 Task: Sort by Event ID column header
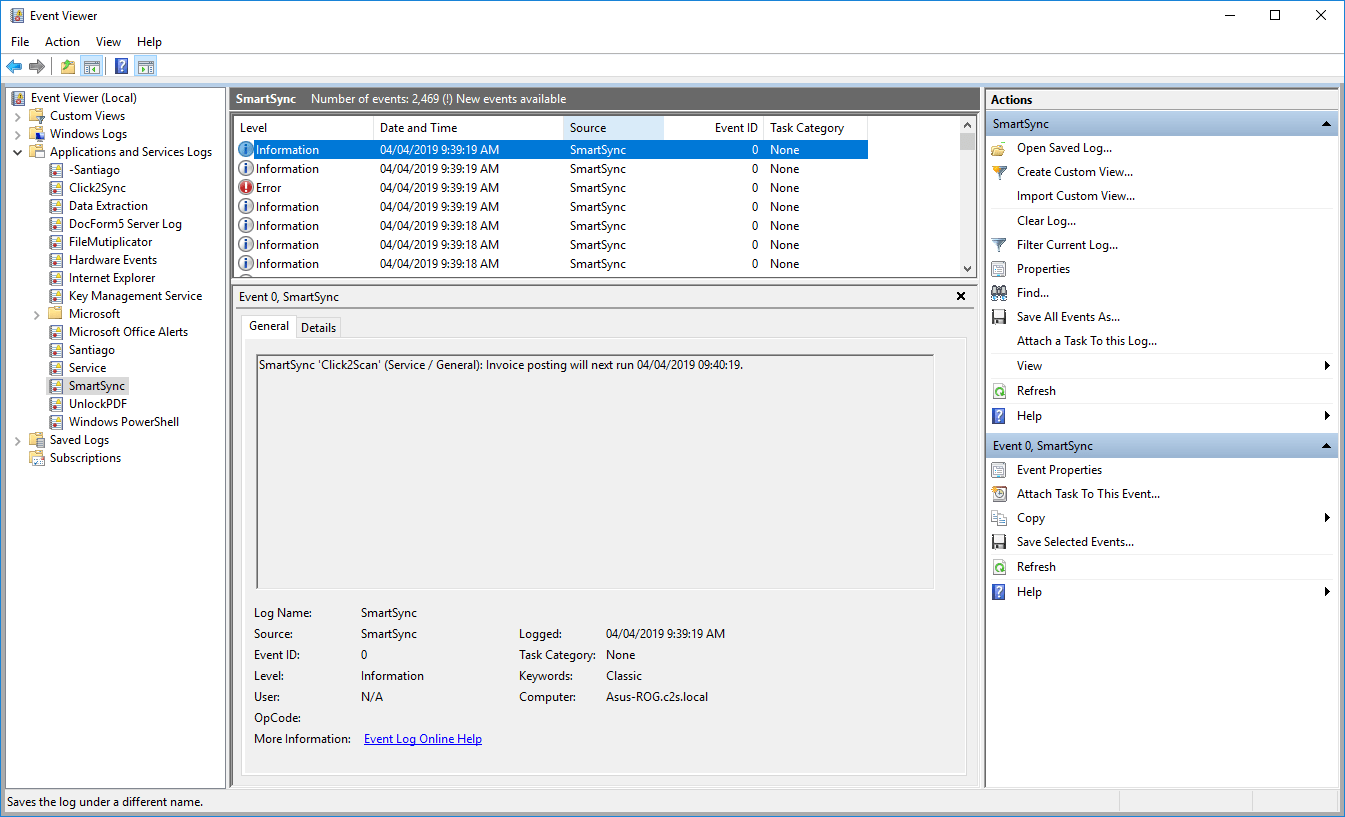click(x=713, y=128)
